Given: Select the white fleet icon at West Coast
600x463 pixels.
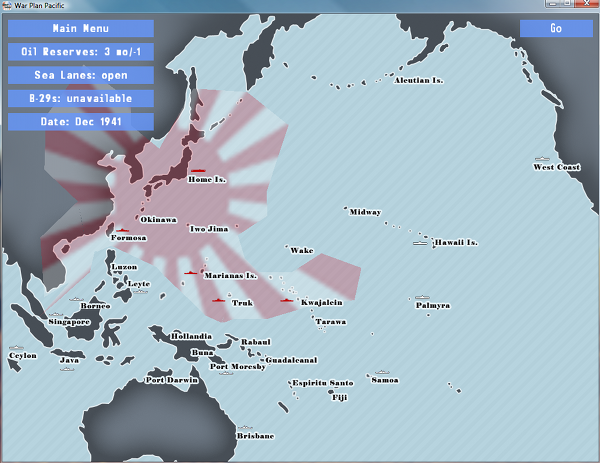Looking at the screenshot, I should coord(542,158).
